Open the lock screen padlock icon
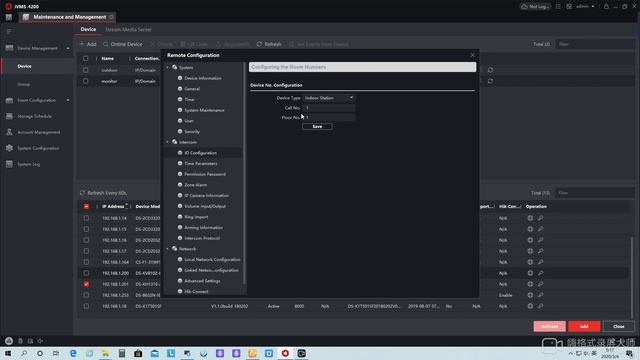The height and width of the screenshot is (360, 640). point(606,7)
